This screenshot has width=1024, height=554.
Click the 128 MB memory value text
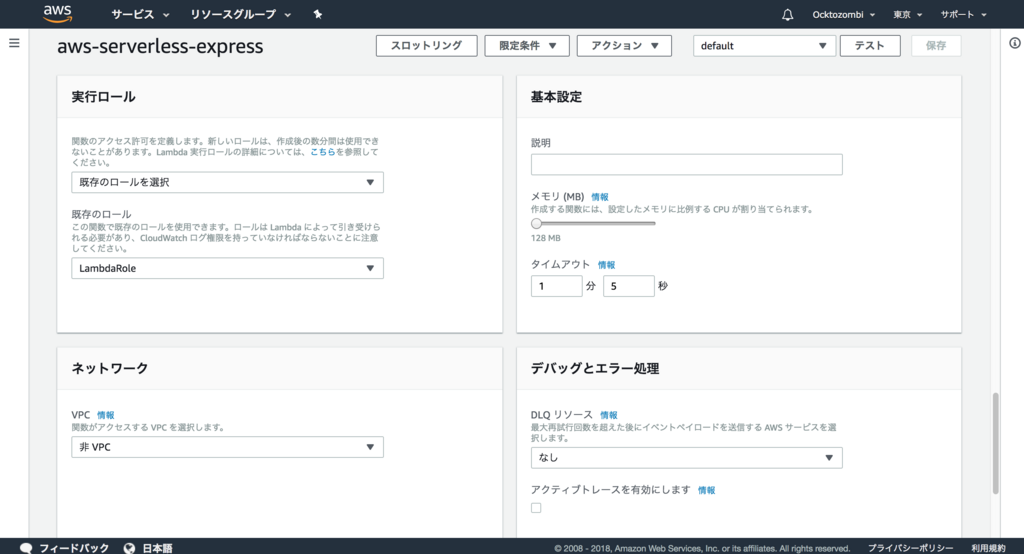click(x=545, y=238)
